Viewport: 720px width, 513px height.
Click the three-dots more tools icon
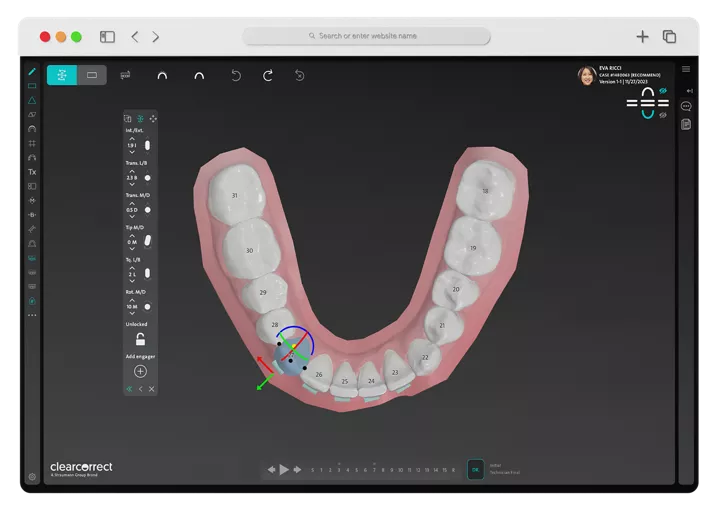point(32,315)
